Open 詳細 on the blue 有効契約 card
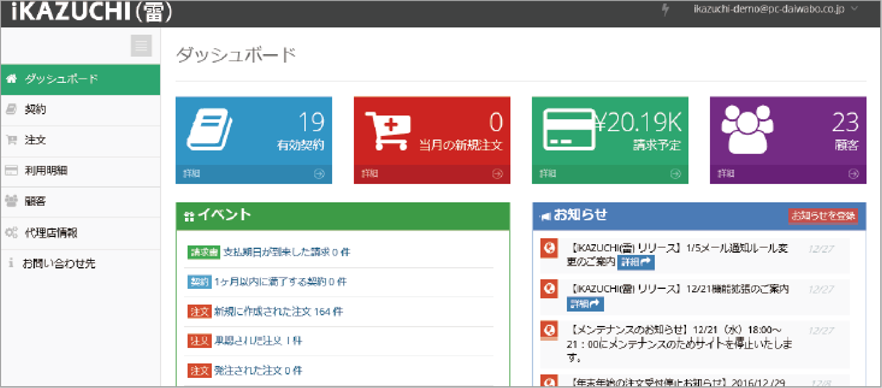The image size is (882, 388). point(191,174)
